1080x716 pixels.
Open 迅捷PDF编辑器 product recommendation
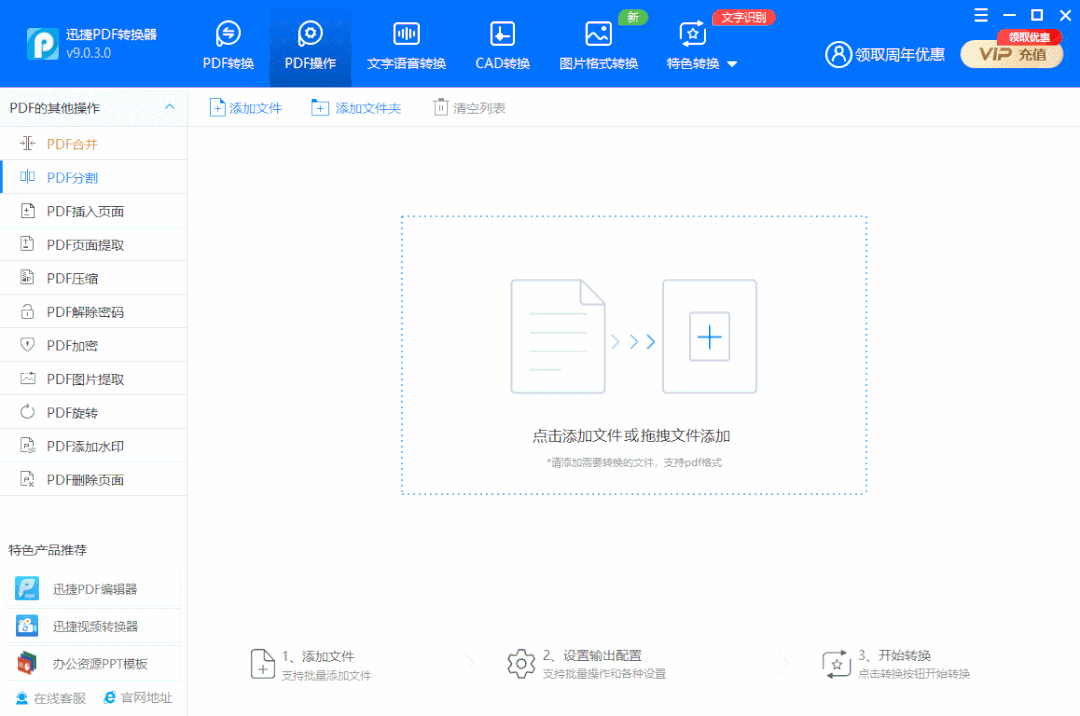coord(94,589)
